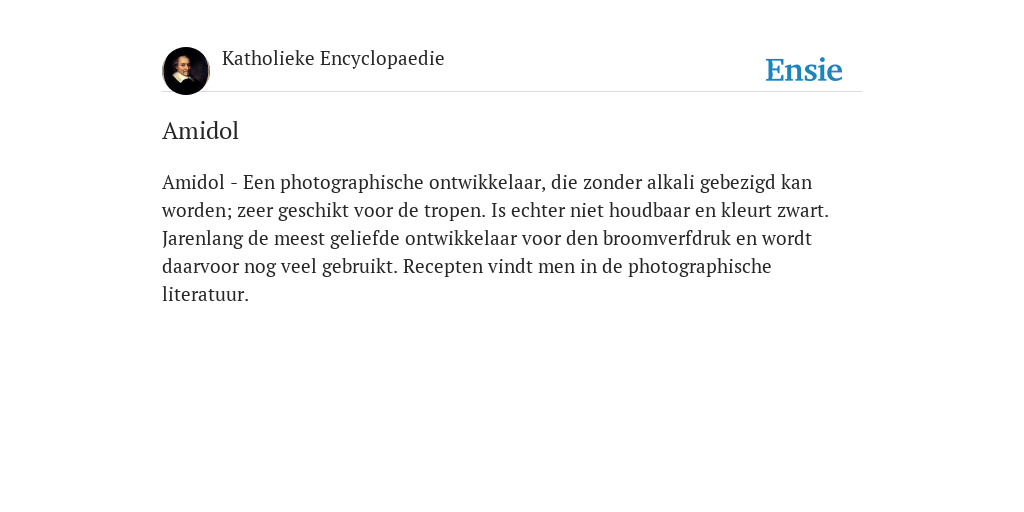This screenshot has width=1024, height=512.
Task: Click the word "daarvoor" starting fourth line
Action: 200,266
